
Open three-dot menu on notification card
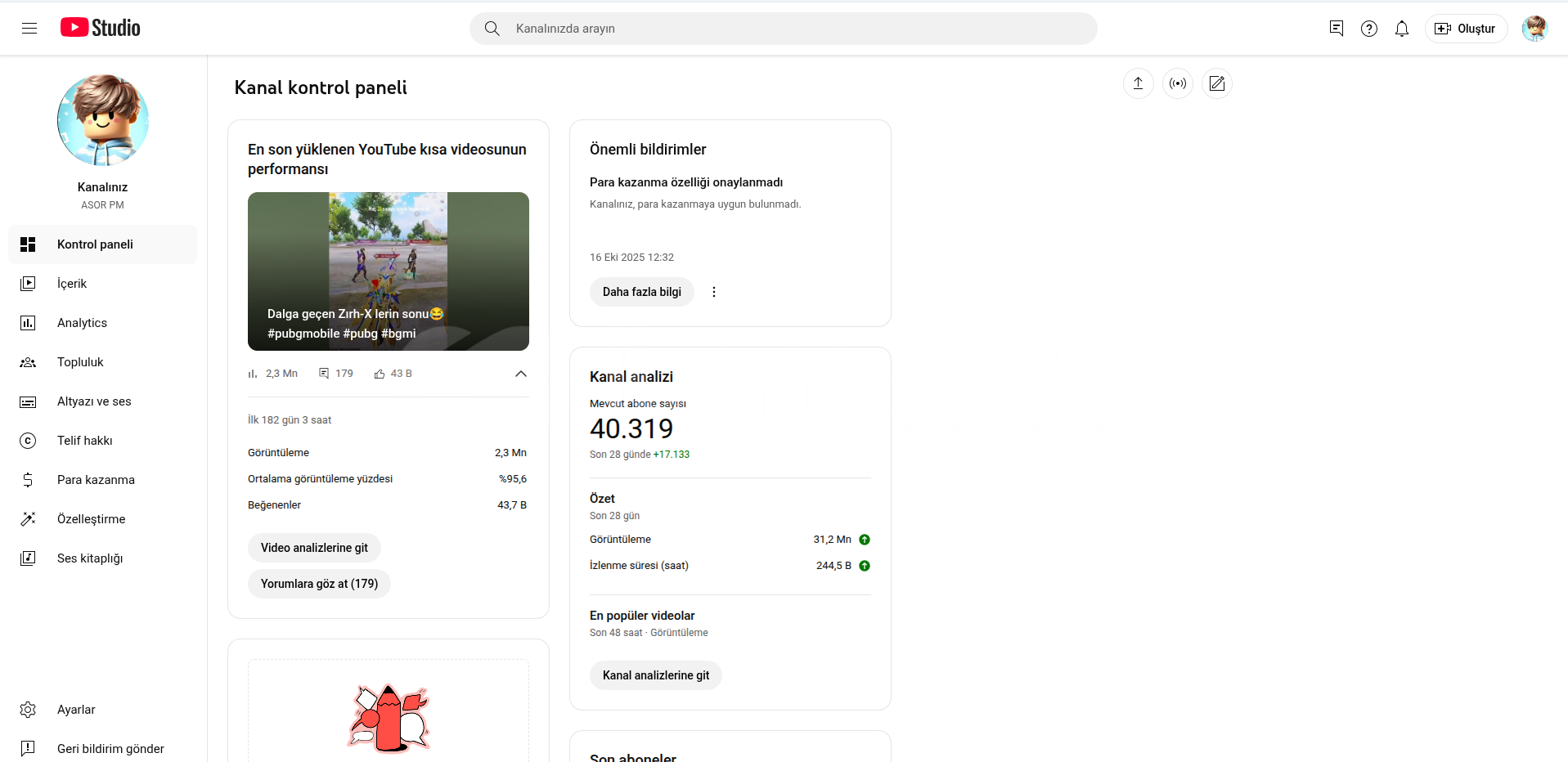713,292
